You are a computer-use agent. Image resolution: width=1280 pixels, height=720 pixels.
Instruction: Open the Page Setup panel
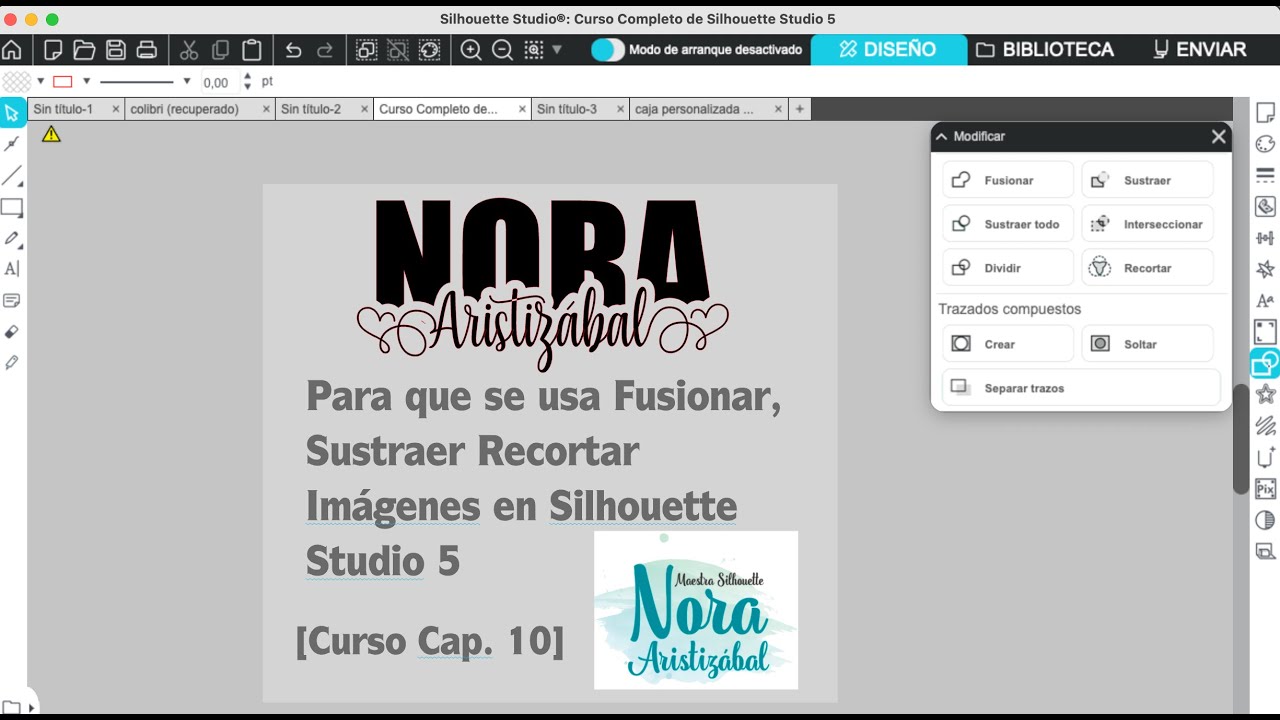1265,112
